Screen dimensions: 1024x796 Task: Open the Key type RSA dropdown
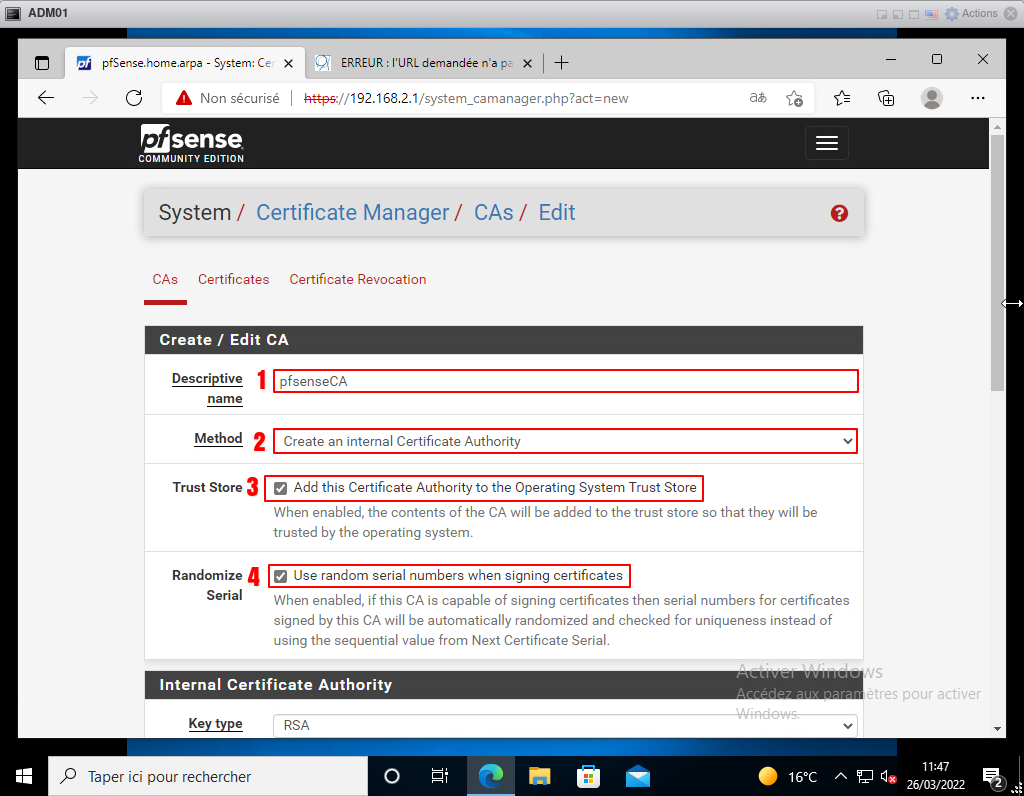565,725
